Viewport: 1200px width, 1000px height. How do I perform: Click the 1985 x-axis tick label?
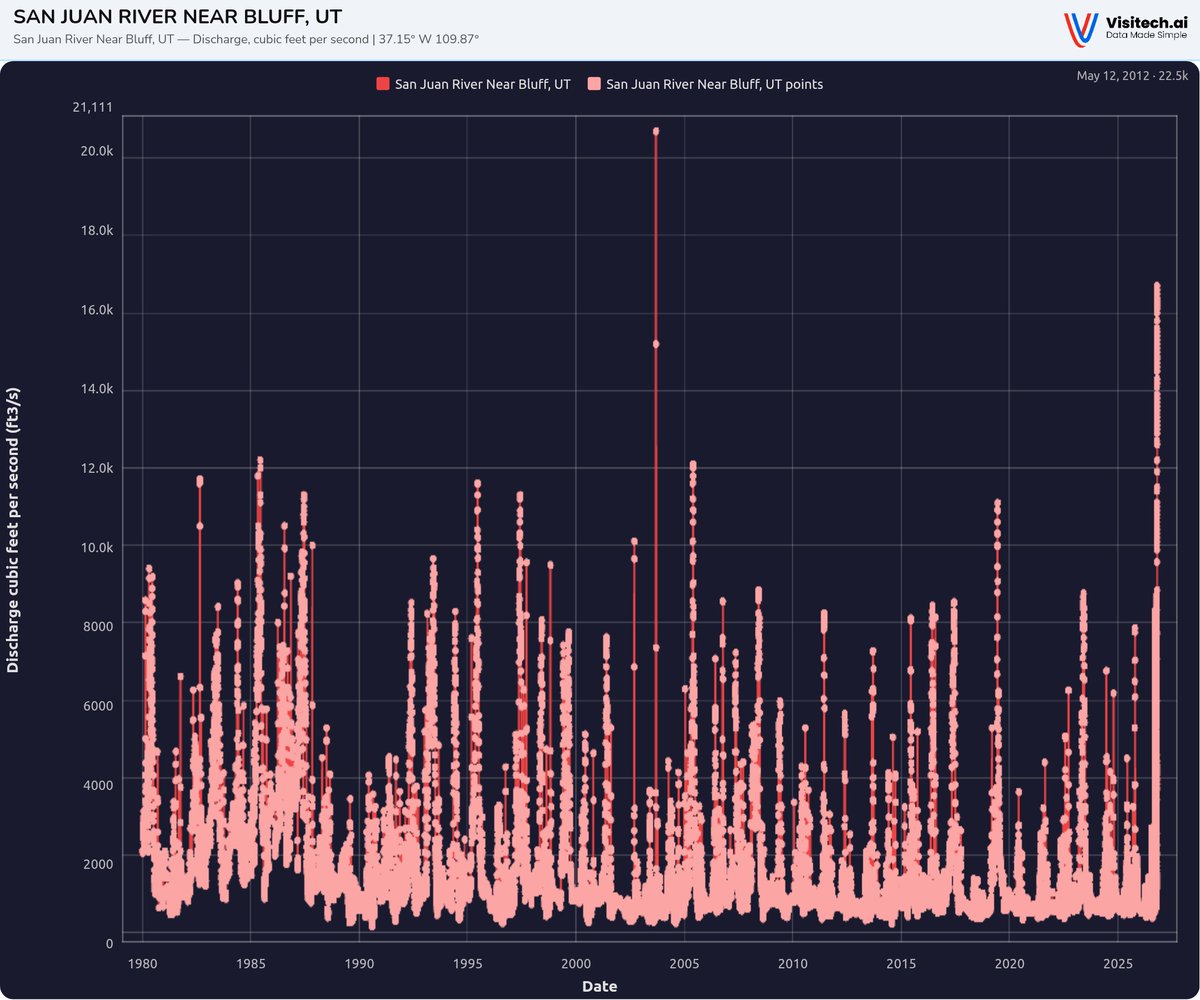click(251, 963)
